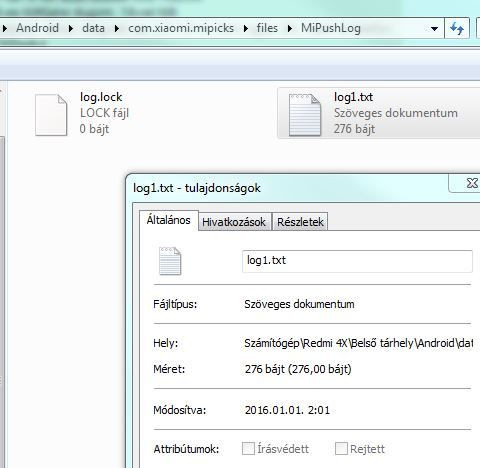Click the Szöveges dokumentum file type value
This screenshot has height=468, width=480.
tap(299, 304)
